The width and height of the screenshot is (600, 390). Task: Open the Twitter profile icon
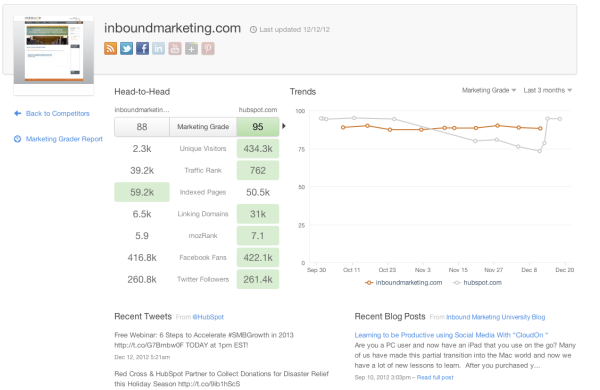pos(127,49)
